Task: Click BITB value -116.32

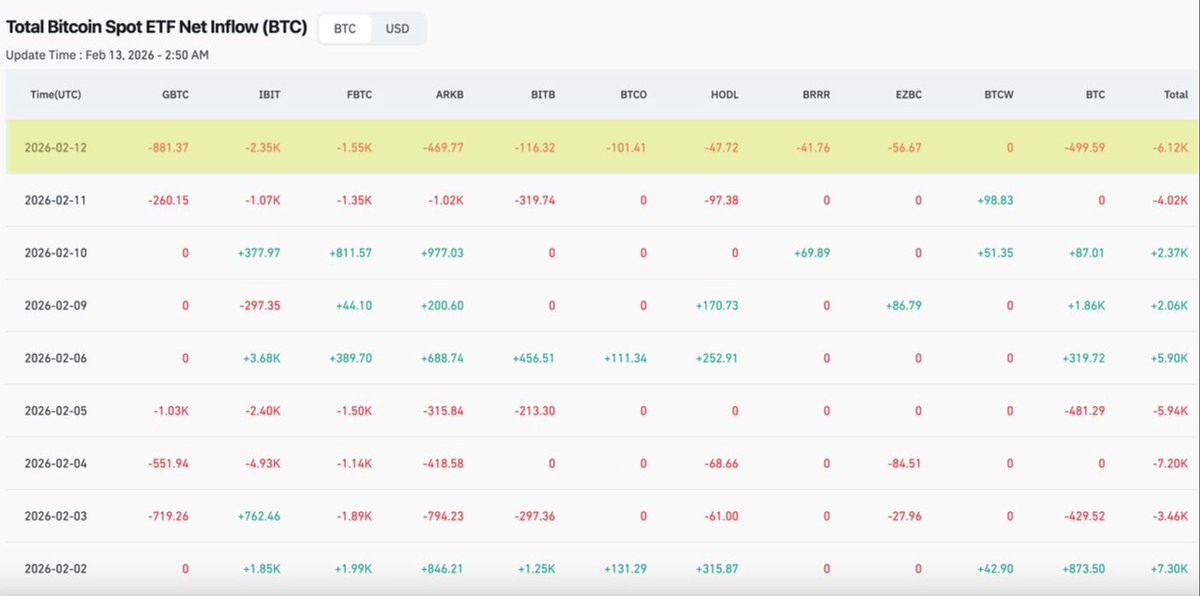Action: tap(536, 147)
